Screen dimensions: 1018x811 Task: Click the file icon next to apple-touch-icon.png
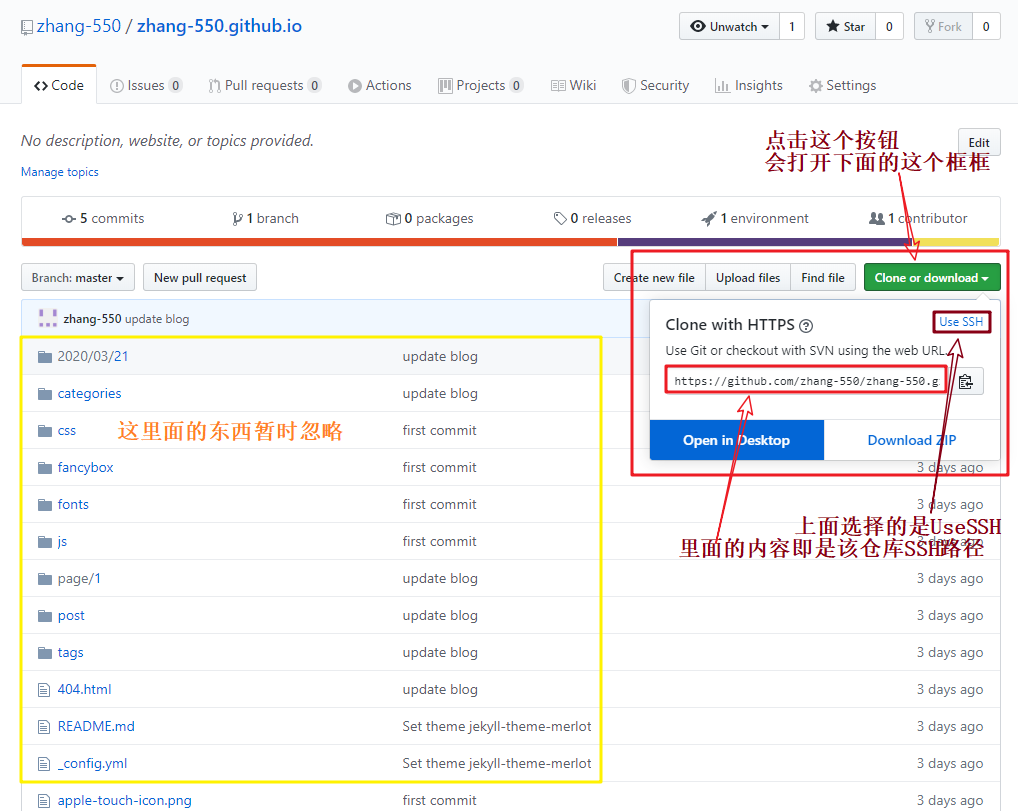(44, 801)
